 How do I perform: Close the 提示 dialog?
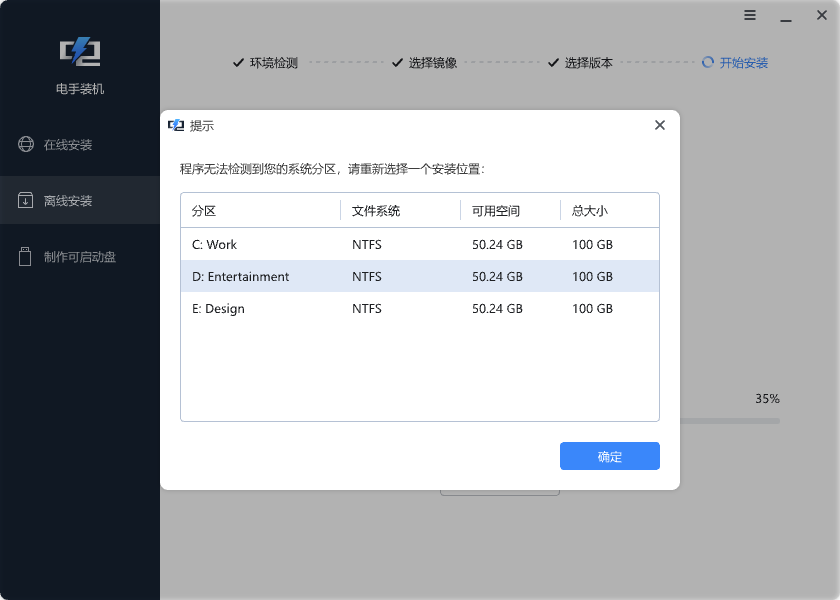point(659,125)
